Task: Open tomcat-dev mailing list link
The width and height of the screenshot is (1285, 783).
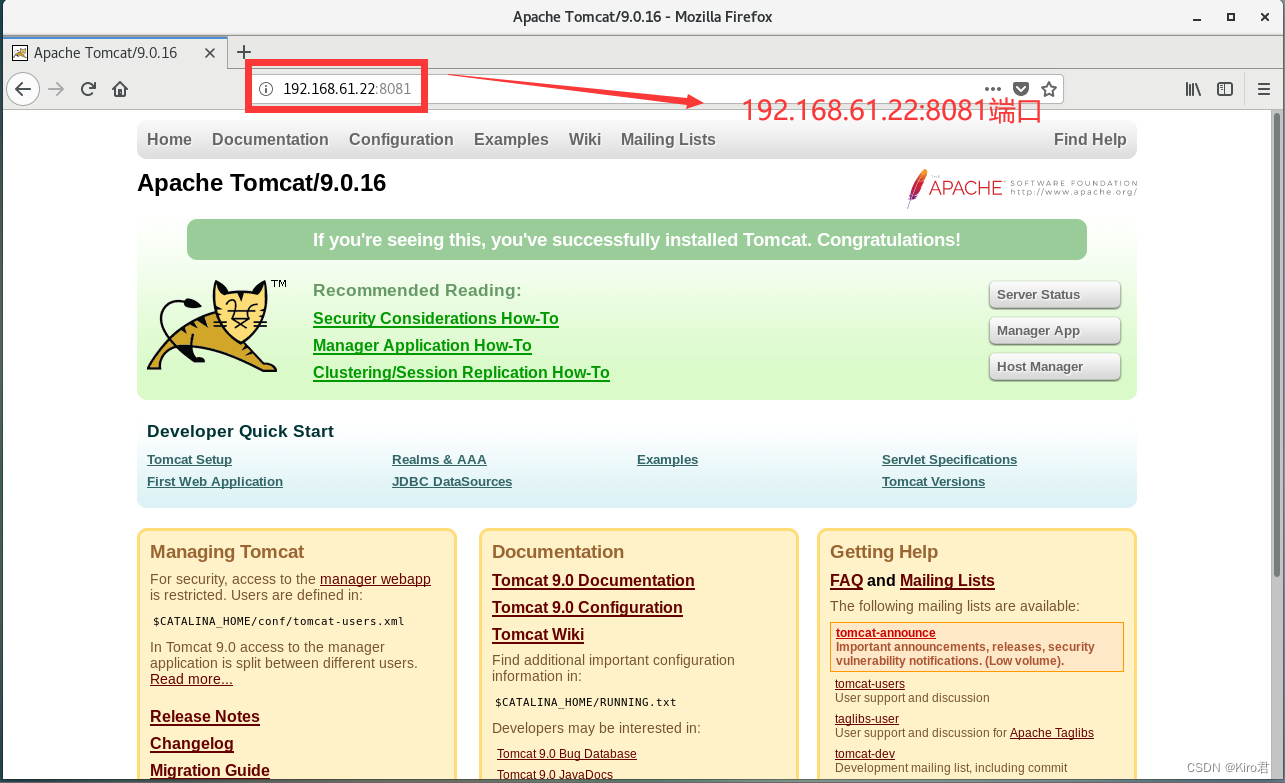Action: pyautogui.click(x=865, y=754)
